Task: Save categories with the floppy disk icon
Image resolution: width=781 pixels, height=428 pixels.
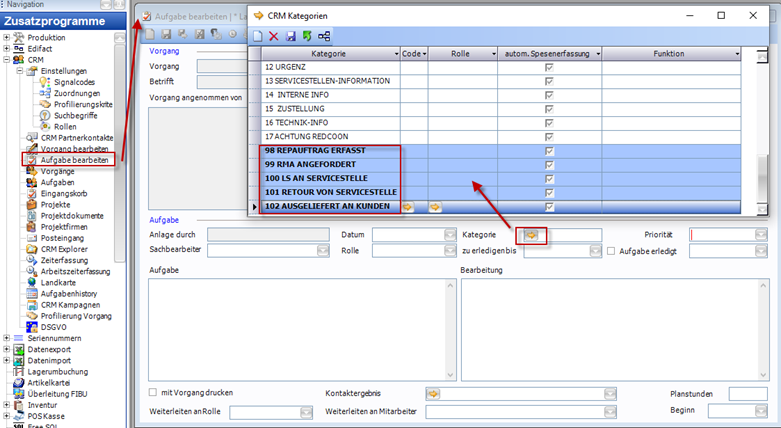Action: [290, 36]
